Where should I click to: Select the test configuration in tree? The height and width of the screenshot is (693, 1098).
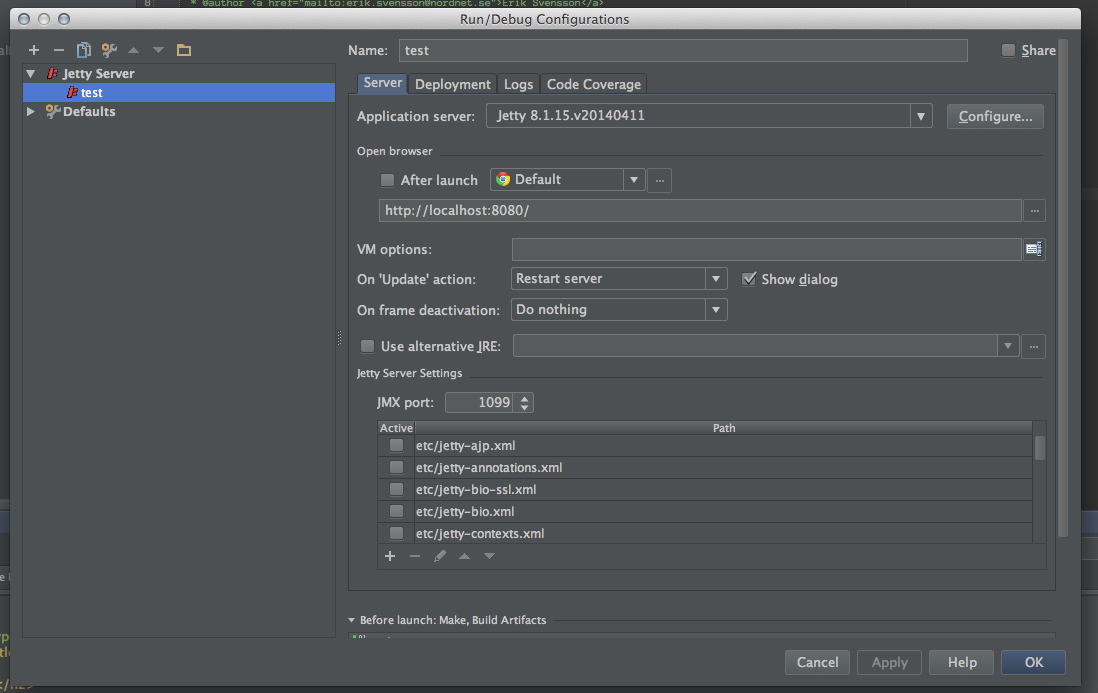(x=179, y=92)
